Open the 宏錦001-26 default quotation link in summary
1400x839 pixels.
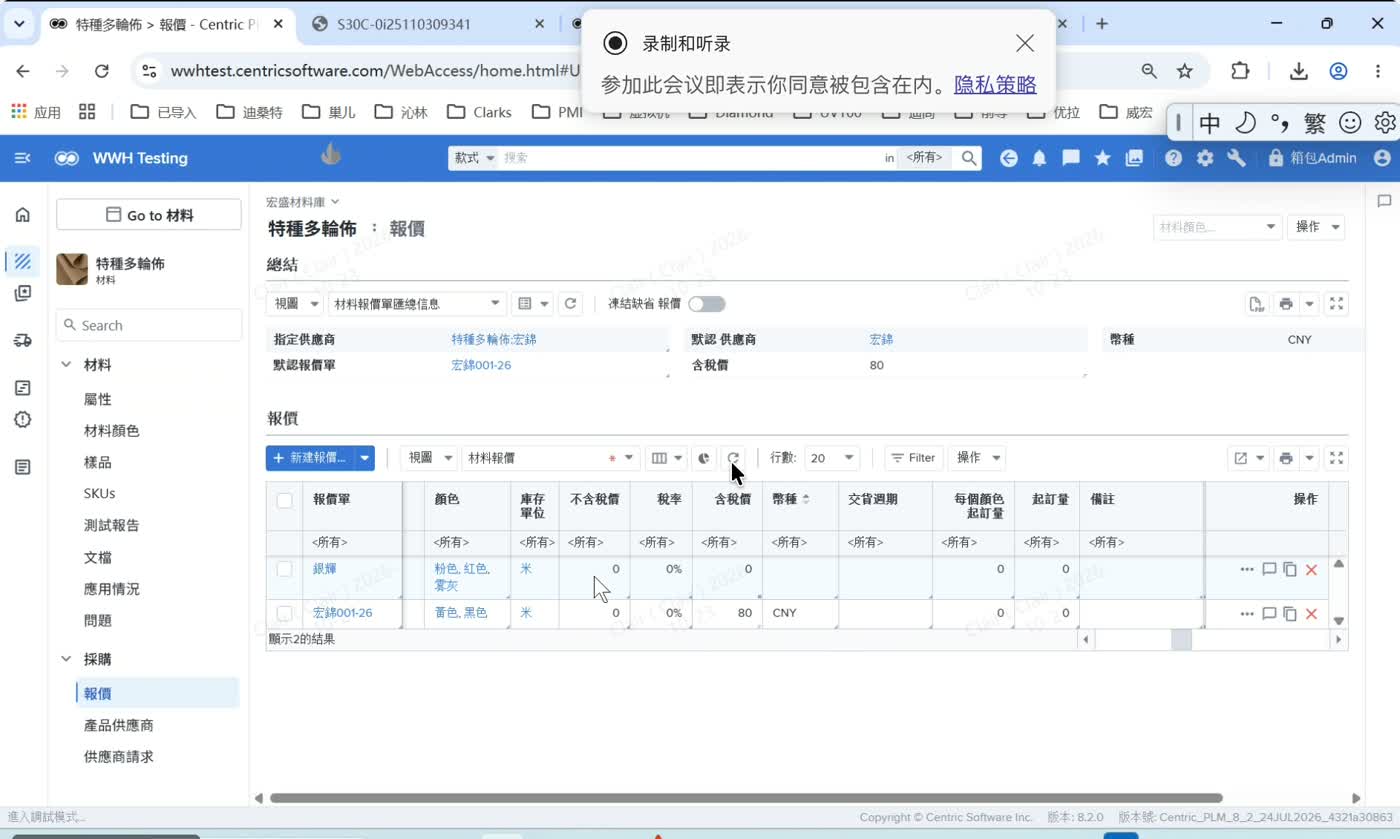pyautogui.click(x=481, y=365)
